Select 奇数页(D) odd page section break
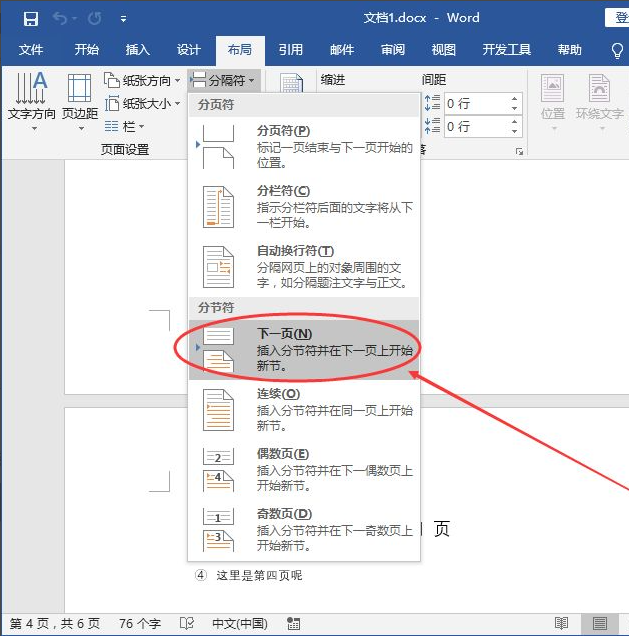Viewport: 629px width, 636px height. pyautogui.click(x=304, y=530)
